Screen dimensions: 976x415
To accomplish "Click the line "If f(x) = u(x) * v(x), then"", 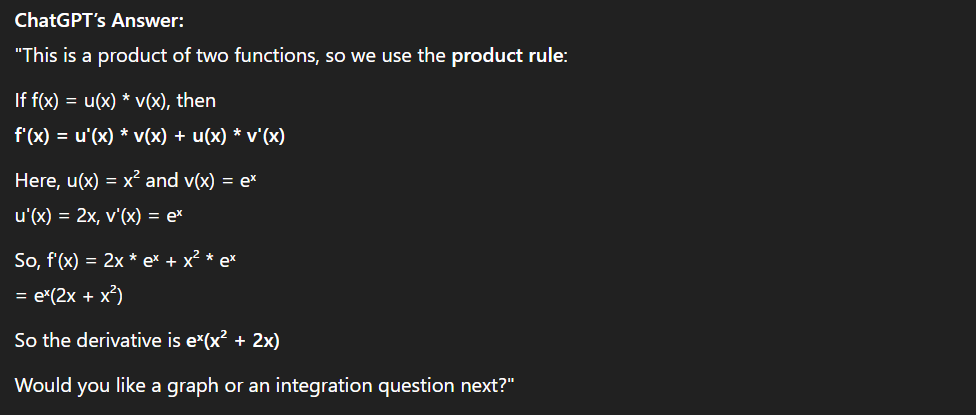I will pyautogui.click(x=115, y=101).
